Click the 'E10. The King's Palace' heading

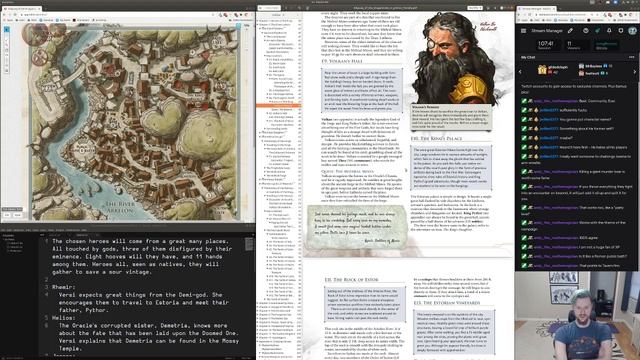(x=436, y=139)
